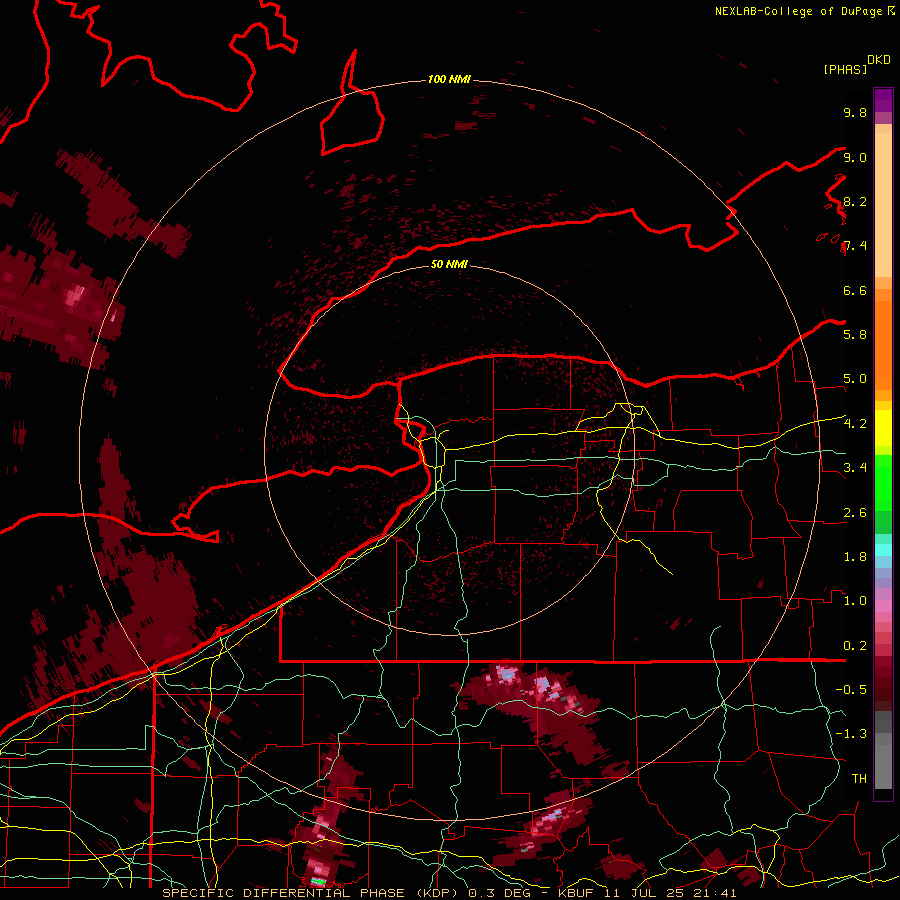Select the 11 JUL 25 date text
Viewport: 900px width, 900px height.
click(644, 893)
